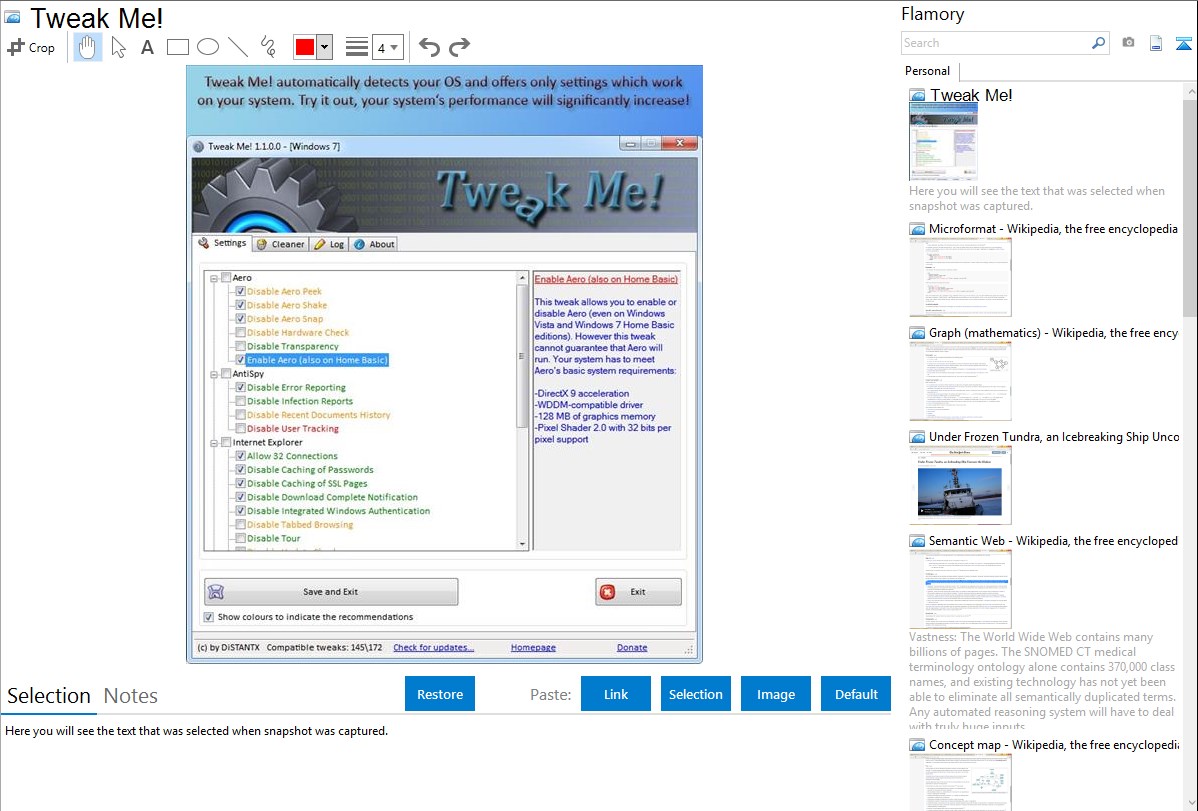1198x811 pixels.
Task: Click the document page icon near search
Action: (1156, 43)
